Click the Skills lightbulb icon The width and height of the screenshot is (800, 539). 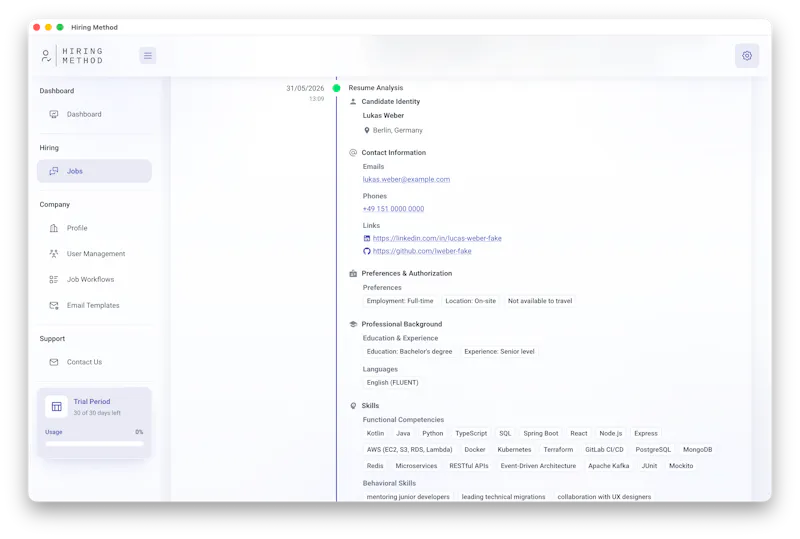353,406
